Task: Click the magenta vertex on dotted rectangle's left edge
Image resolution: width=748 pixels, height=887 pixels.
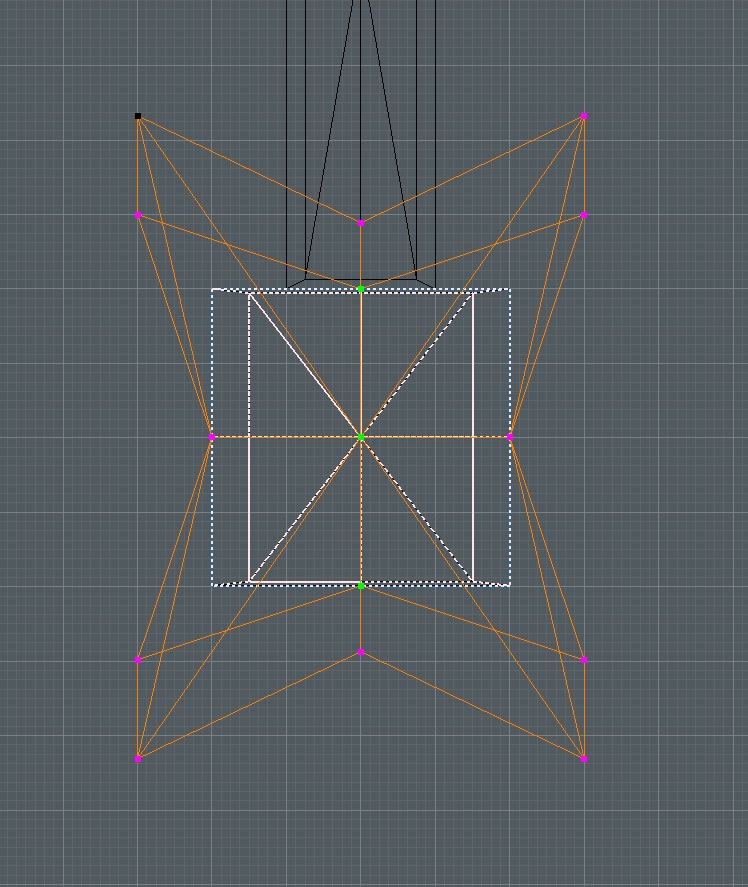Action: coord(212,437)
